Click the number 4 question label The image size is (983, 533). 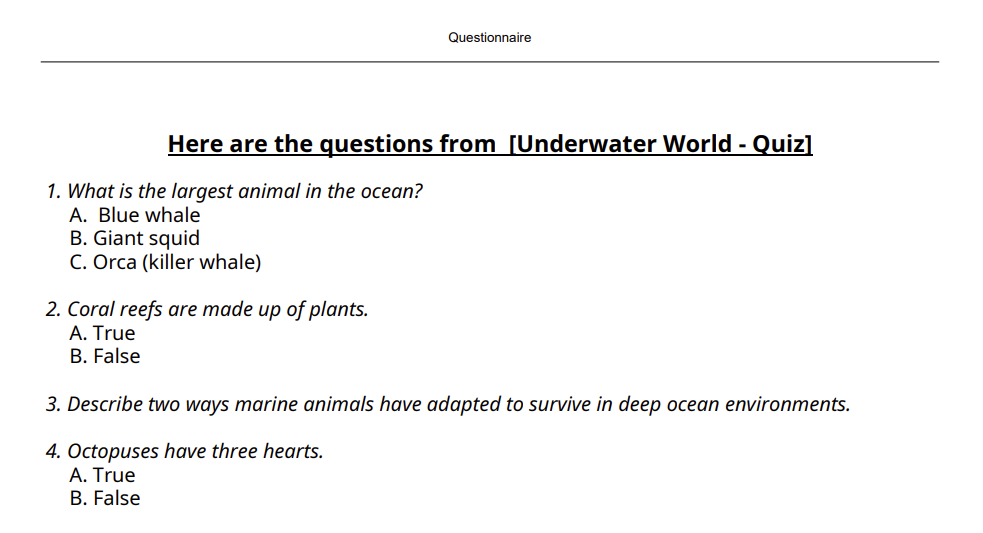[x=53, y=451]
